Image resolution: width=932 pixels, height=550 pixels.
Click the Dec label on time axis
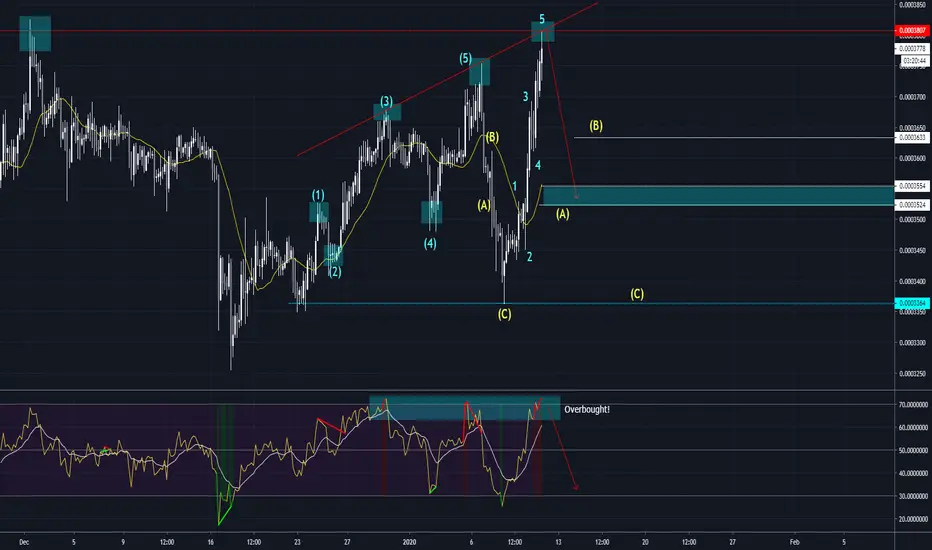click(24, 542)
